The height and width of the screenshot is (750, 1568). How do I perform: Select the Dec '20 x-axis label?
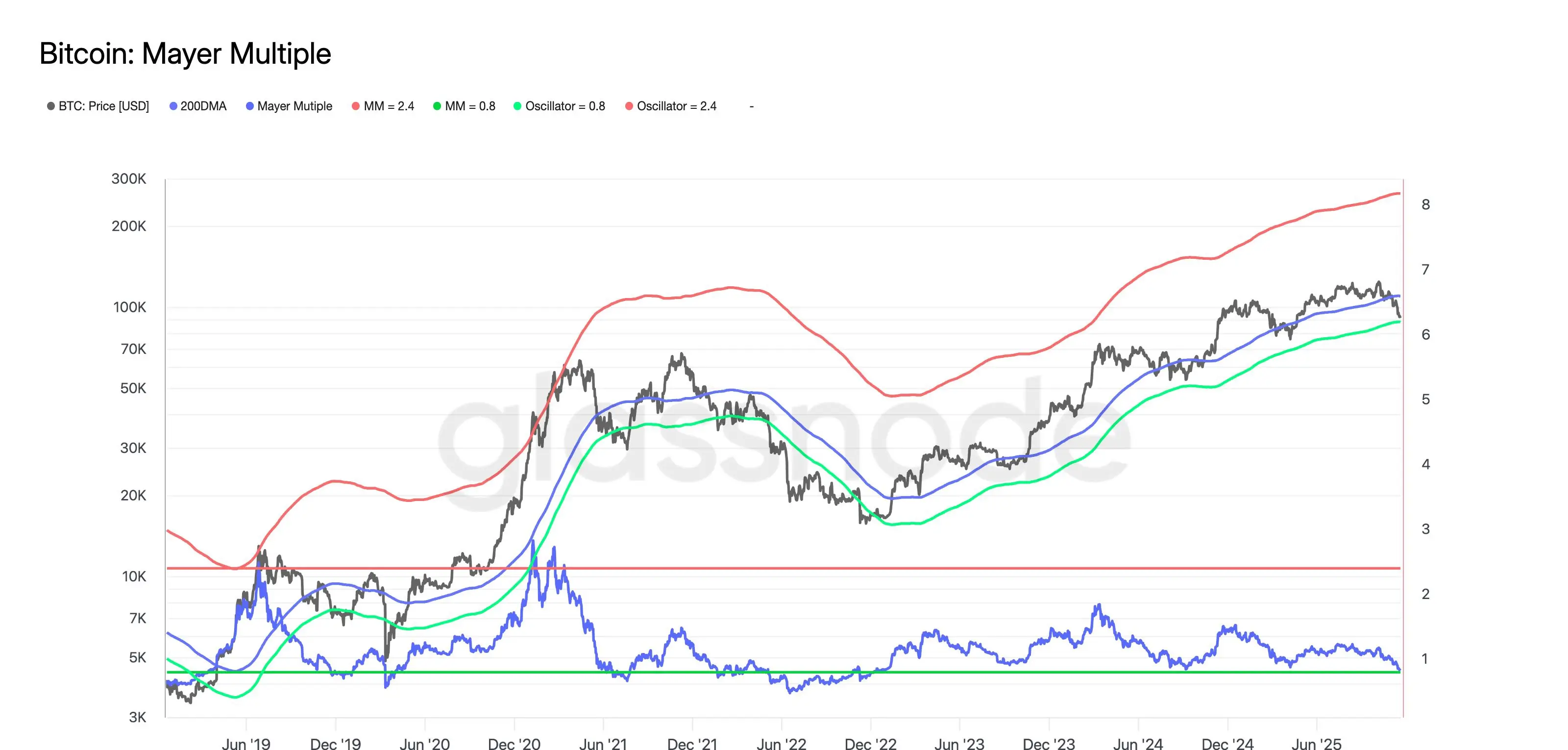(514, 743)
